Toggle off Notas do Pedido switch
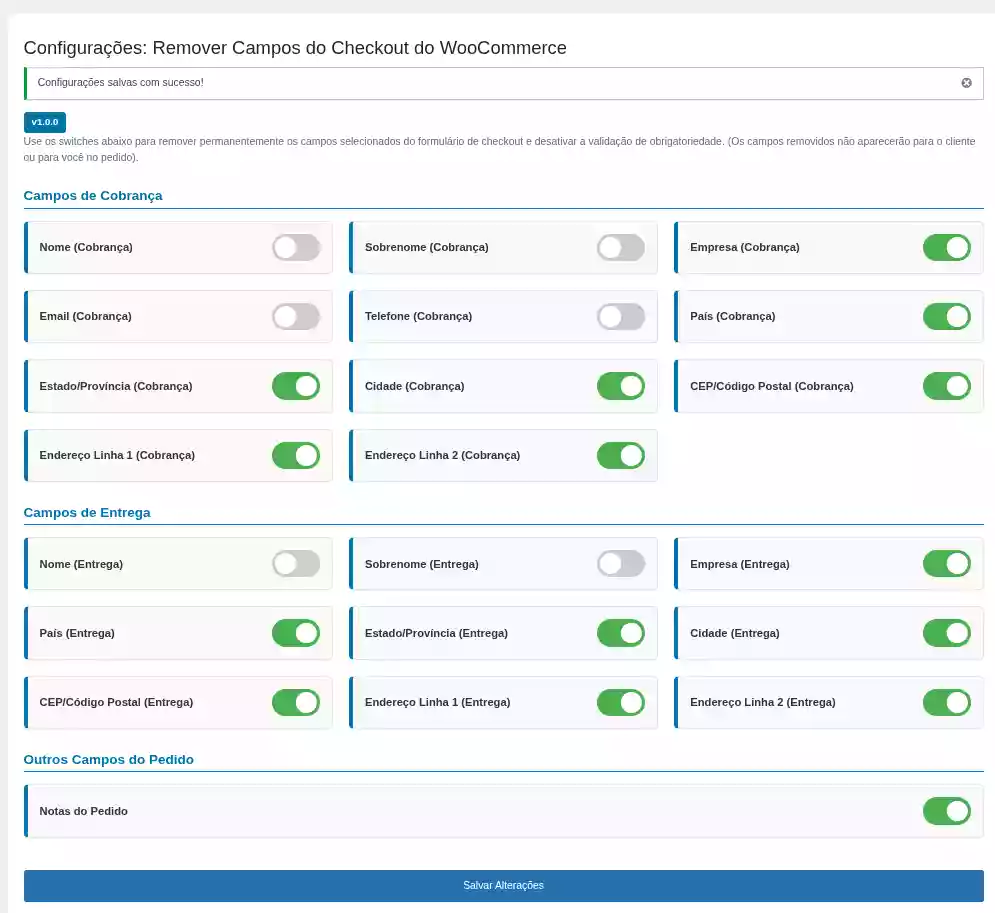Viewport: 995px width, 913px height. click(946, 811)
